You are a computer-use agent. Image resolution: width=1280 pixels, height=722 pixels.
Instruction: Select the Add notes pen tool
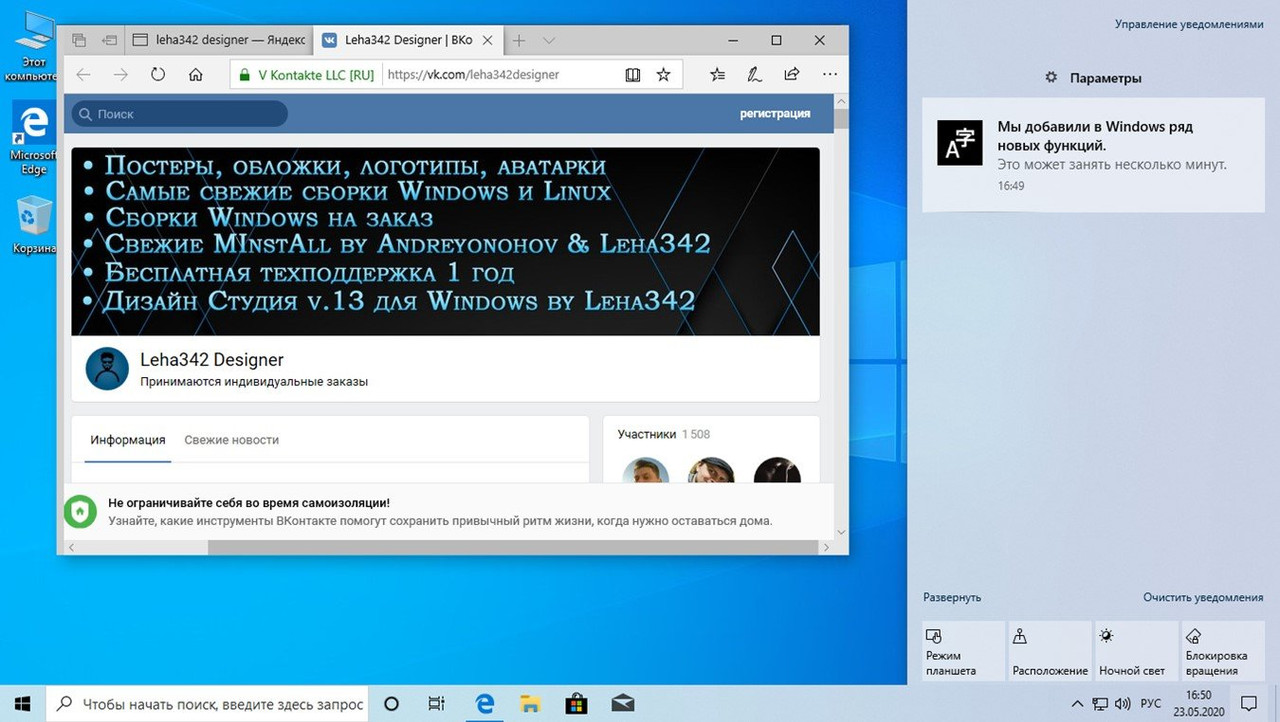pyautogui.click(x=754, y=73)
